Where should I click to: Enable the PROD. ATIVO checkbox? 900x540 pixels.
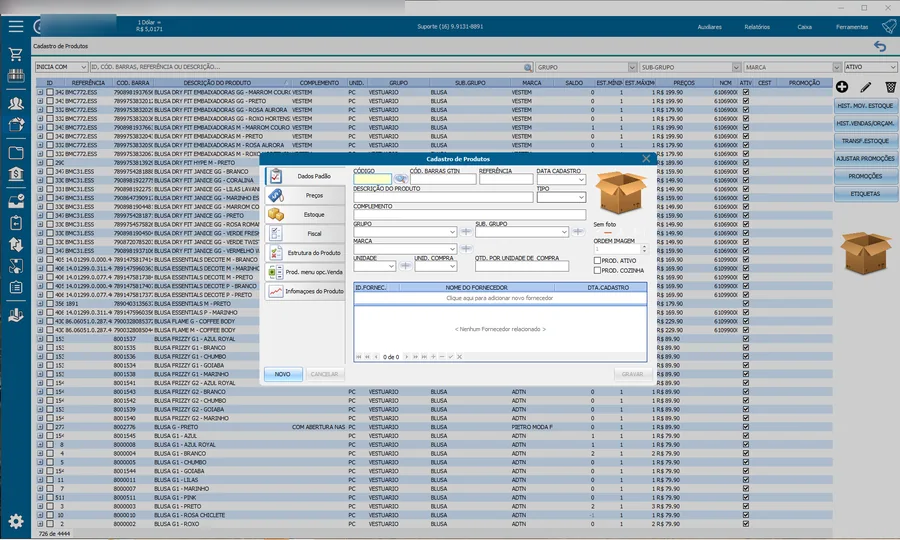[598, 261]
